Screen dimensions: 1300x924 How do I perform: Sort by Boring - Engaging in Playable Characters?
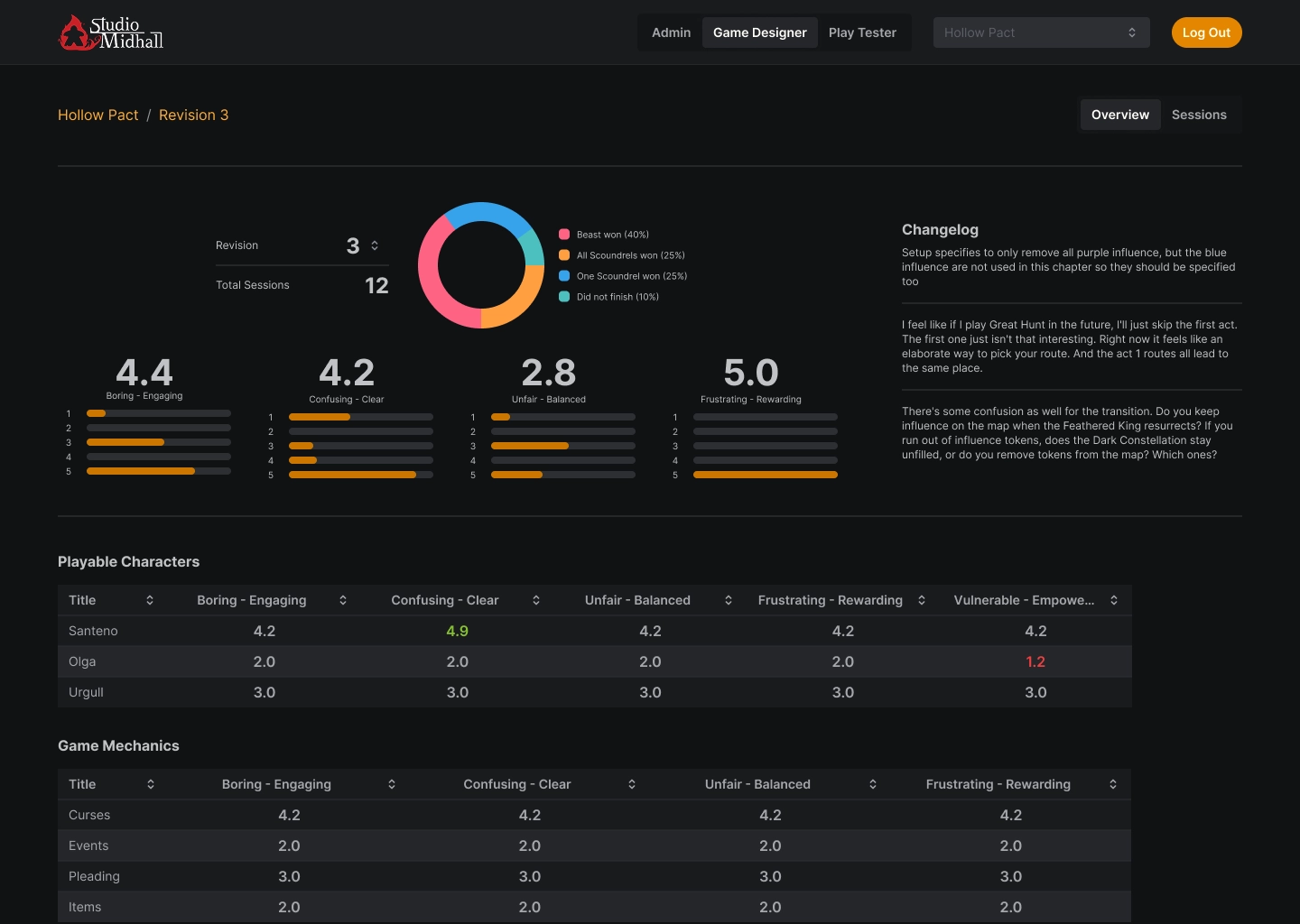click(342, 600)
